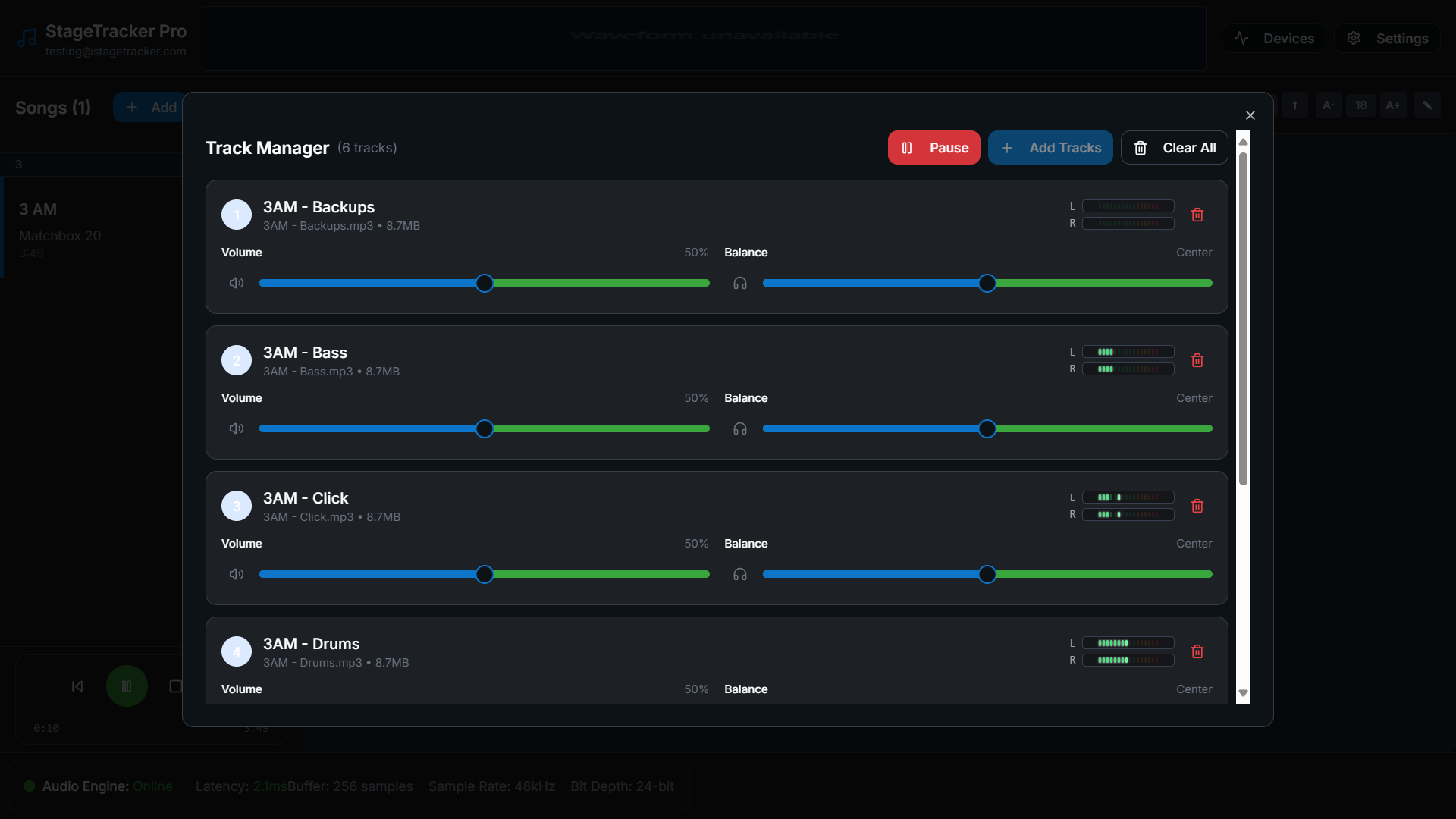Screen dimensions: 1456x819
Task: Click headphone icon on Bass balance
Action: click(x=740, y=428)
